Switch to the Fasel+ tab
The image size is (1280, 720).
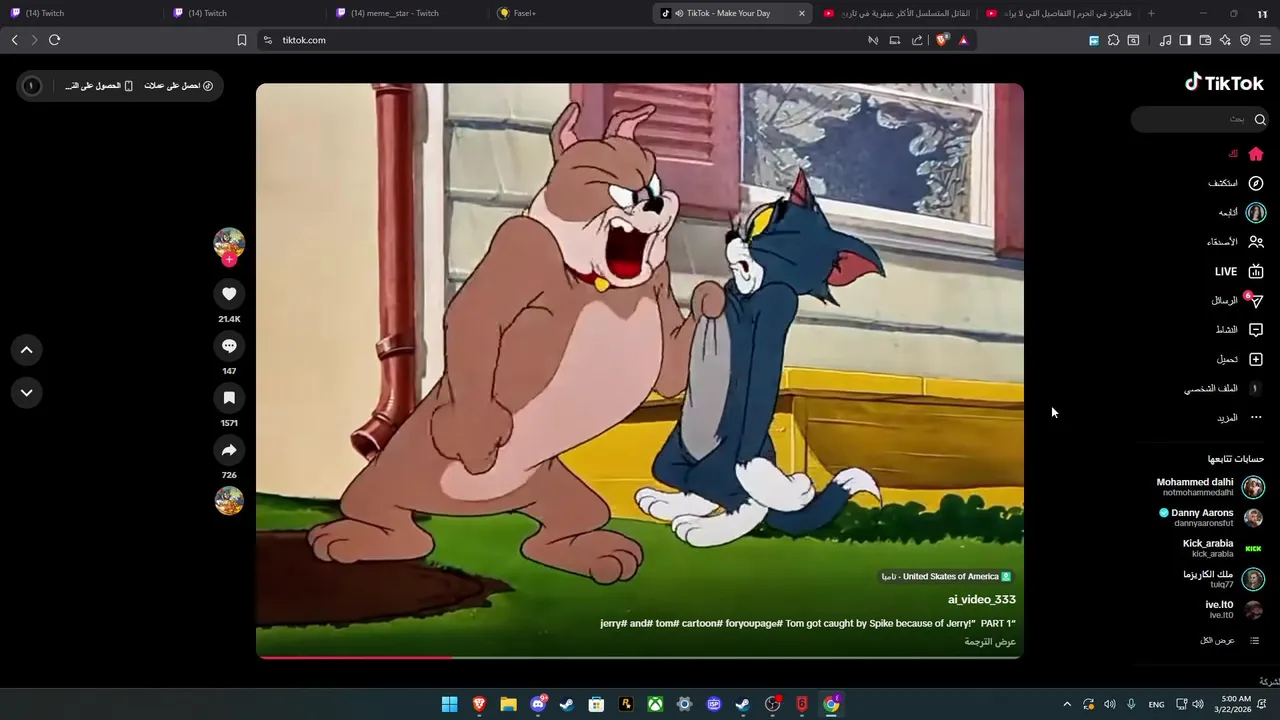[x=570, y=13]
